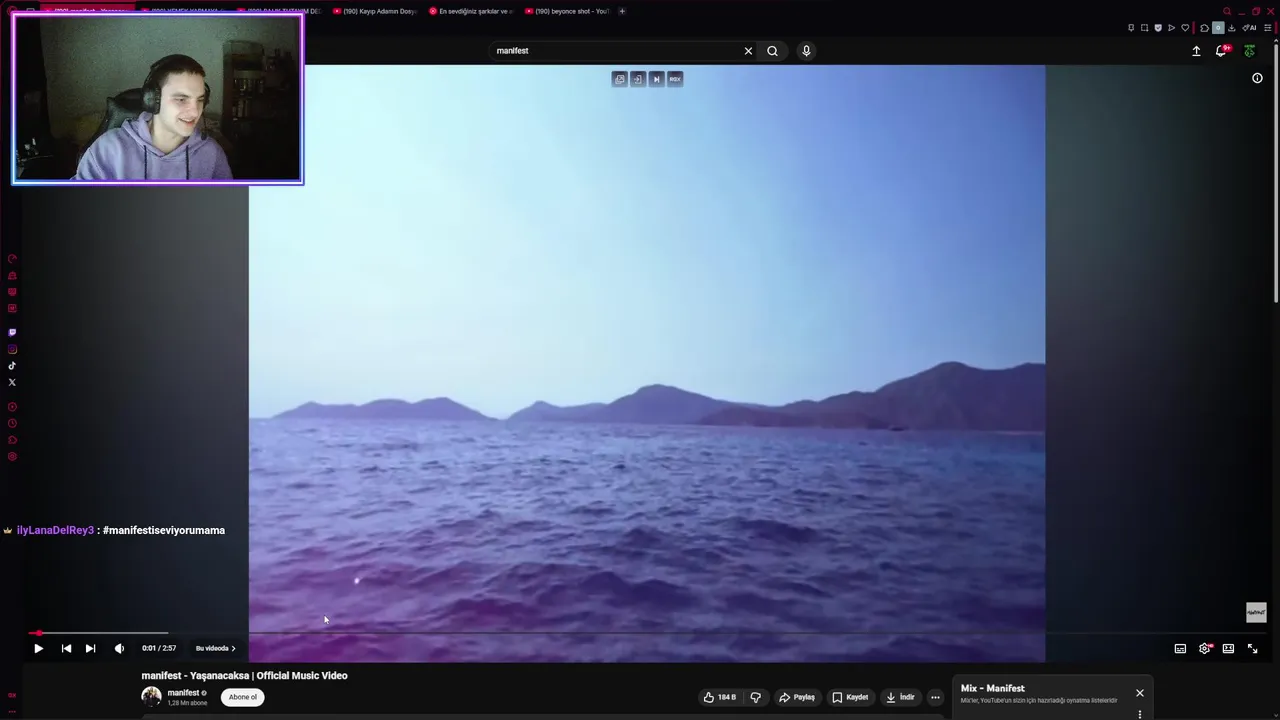Open the snapshot capture toolbar icon
This screenshot has height=720, width=1280.
(1145, 28)
